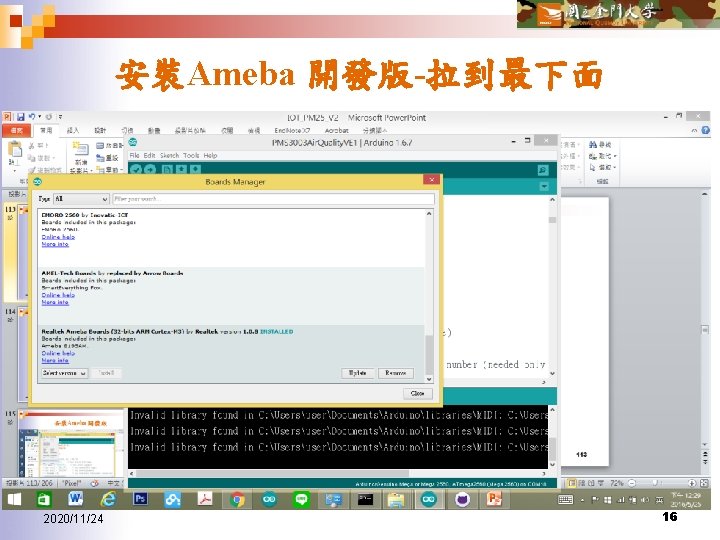Open More info link under EMORO 2560
Image resolution: width=720 pixels, height=540 pixels.
click(55, 244)
